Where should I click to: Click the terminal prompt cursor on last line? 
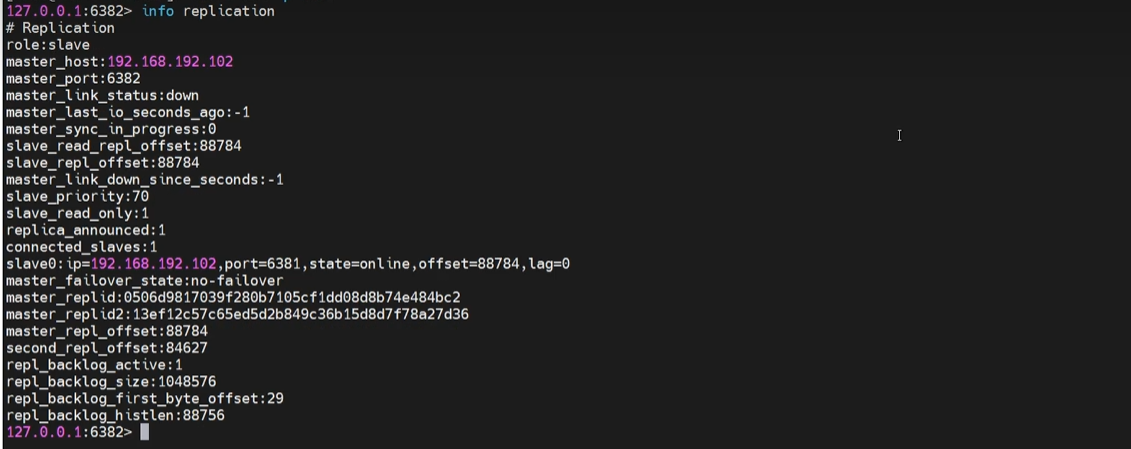(x=144, y=432)
